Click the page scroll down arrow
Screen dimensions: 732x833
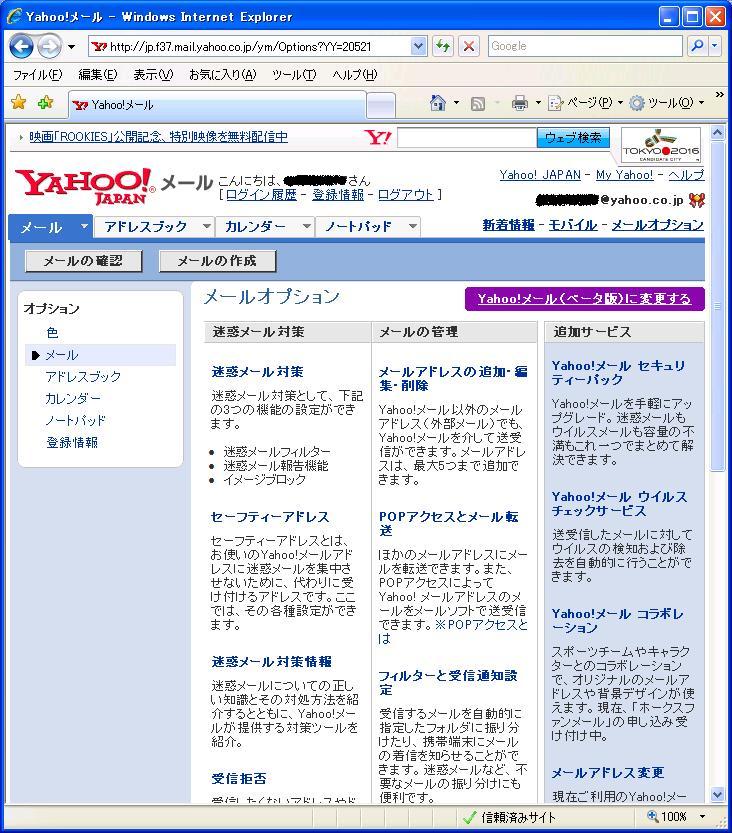717,795
